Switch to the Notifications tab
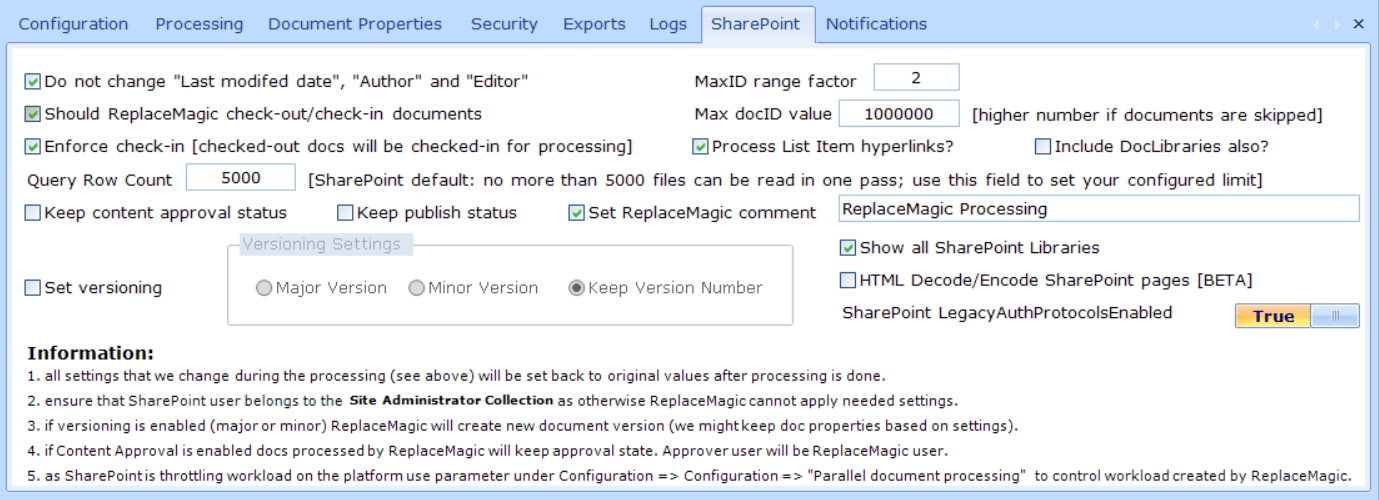Viewport: 1379px width, 500px height. [x=877, y=23]
